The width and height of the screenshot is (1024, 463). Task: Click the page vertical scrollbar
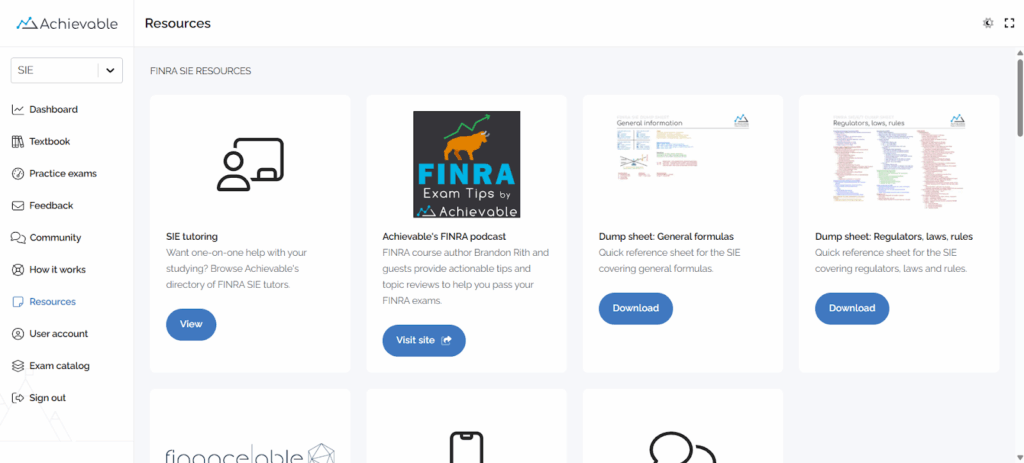tap(1019, 100)
